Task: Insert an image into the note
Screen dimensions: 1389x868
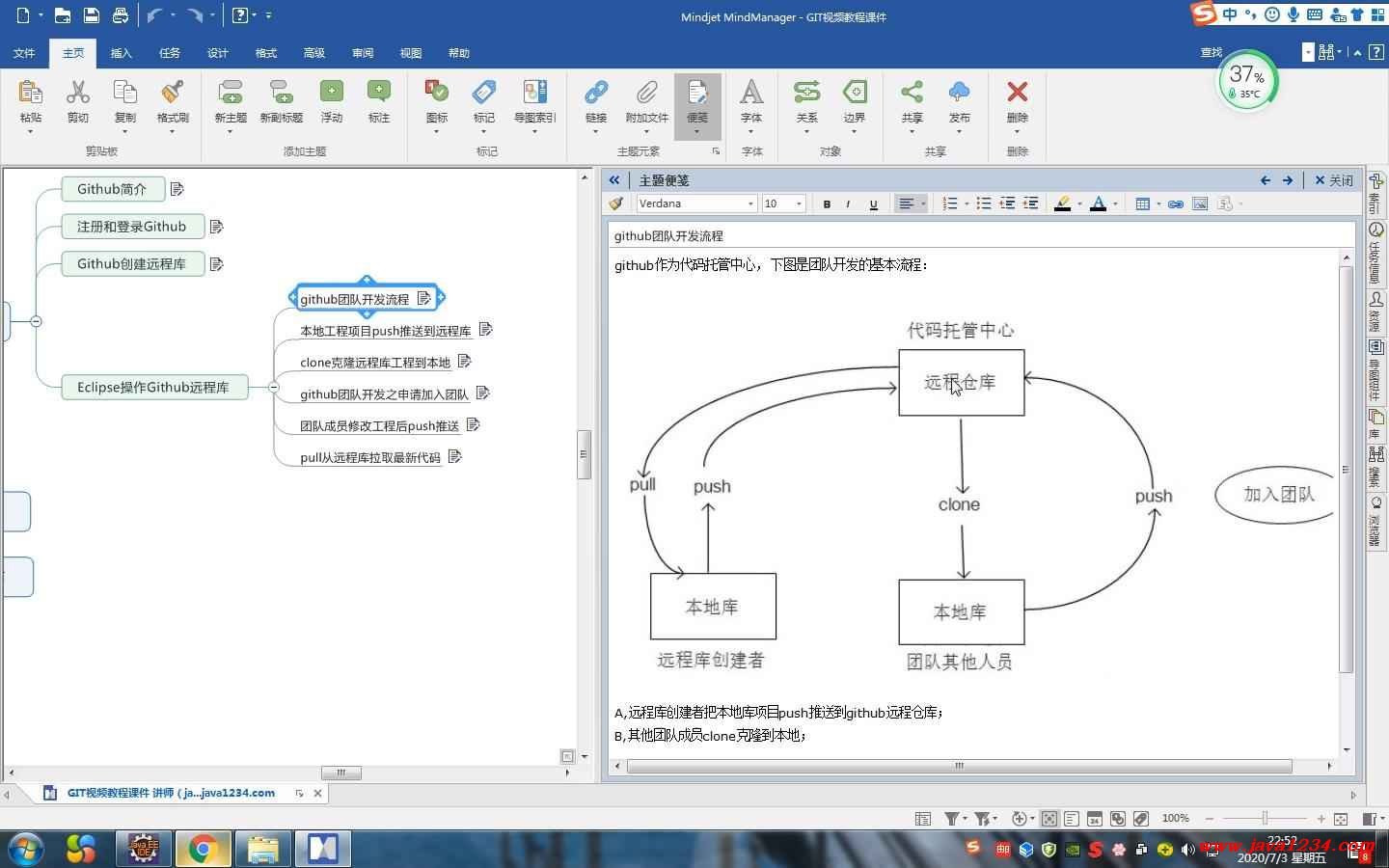Action: [1200, 203]
